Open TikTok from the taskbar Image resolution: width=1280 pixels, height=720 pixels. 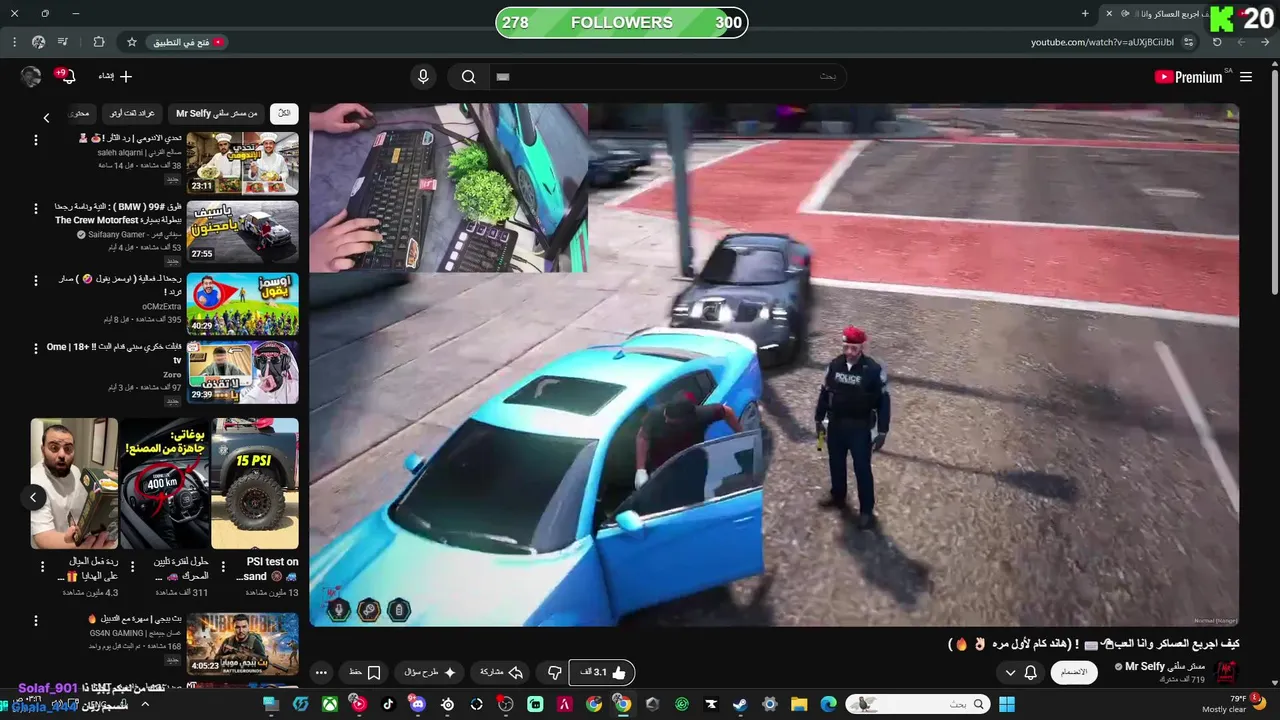pos(388,704)
